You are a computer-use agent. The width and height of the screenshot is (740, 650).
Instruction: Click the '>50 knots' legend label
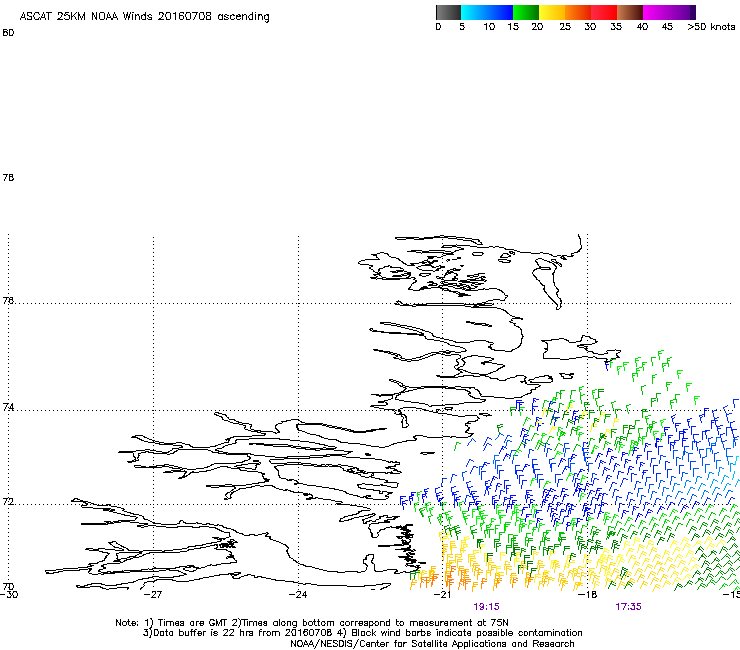711,27
